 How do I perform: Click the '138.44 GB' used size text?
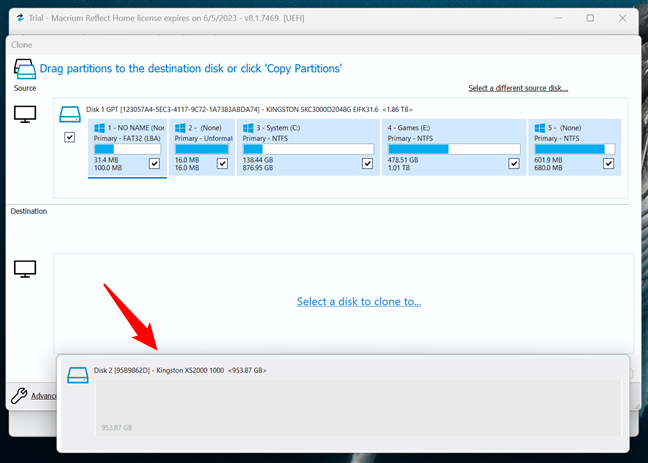[x=258, y=160]
